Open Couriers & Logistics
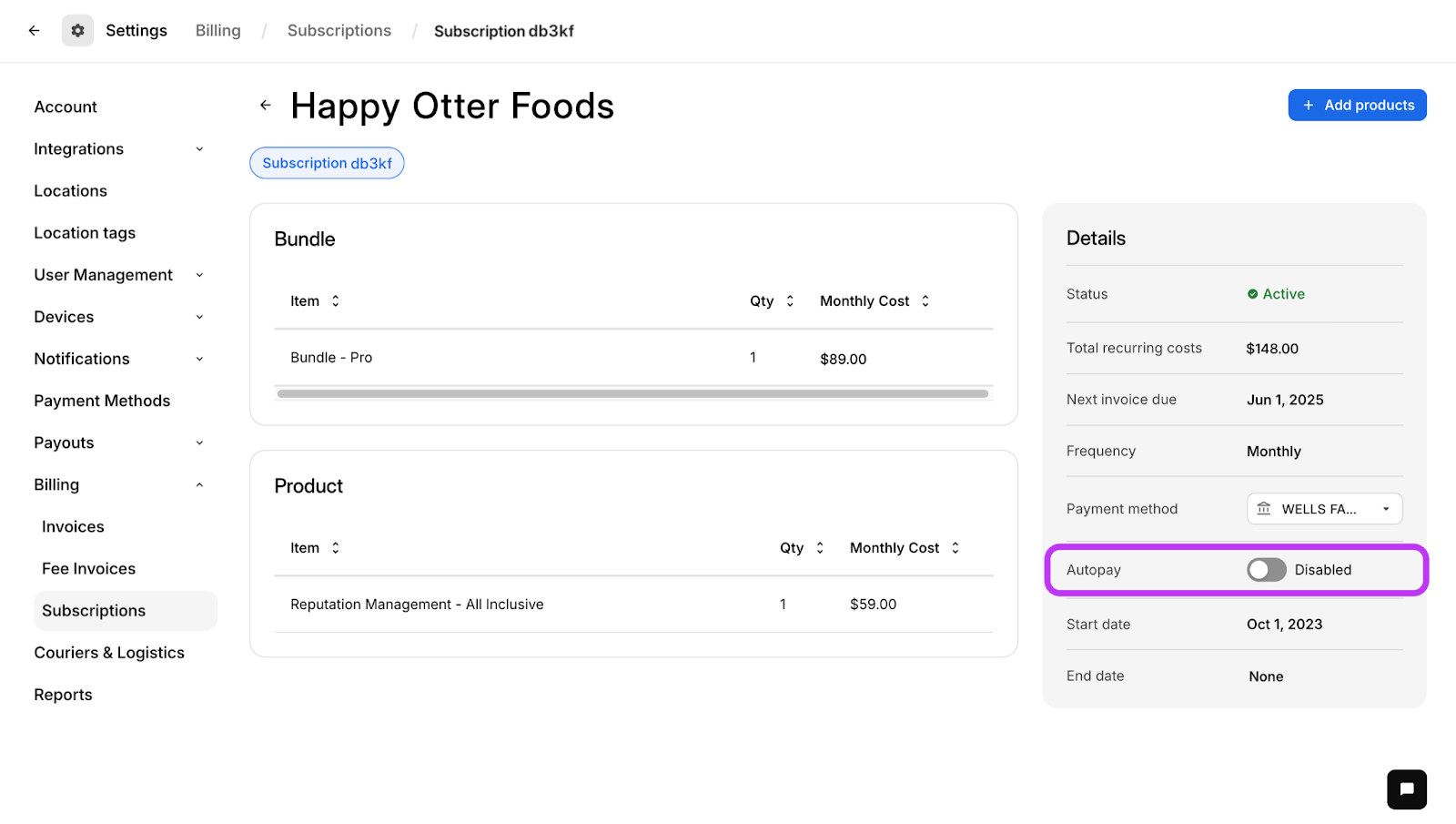The width and height of the screenshot is (1456, 824). (109, 653)
